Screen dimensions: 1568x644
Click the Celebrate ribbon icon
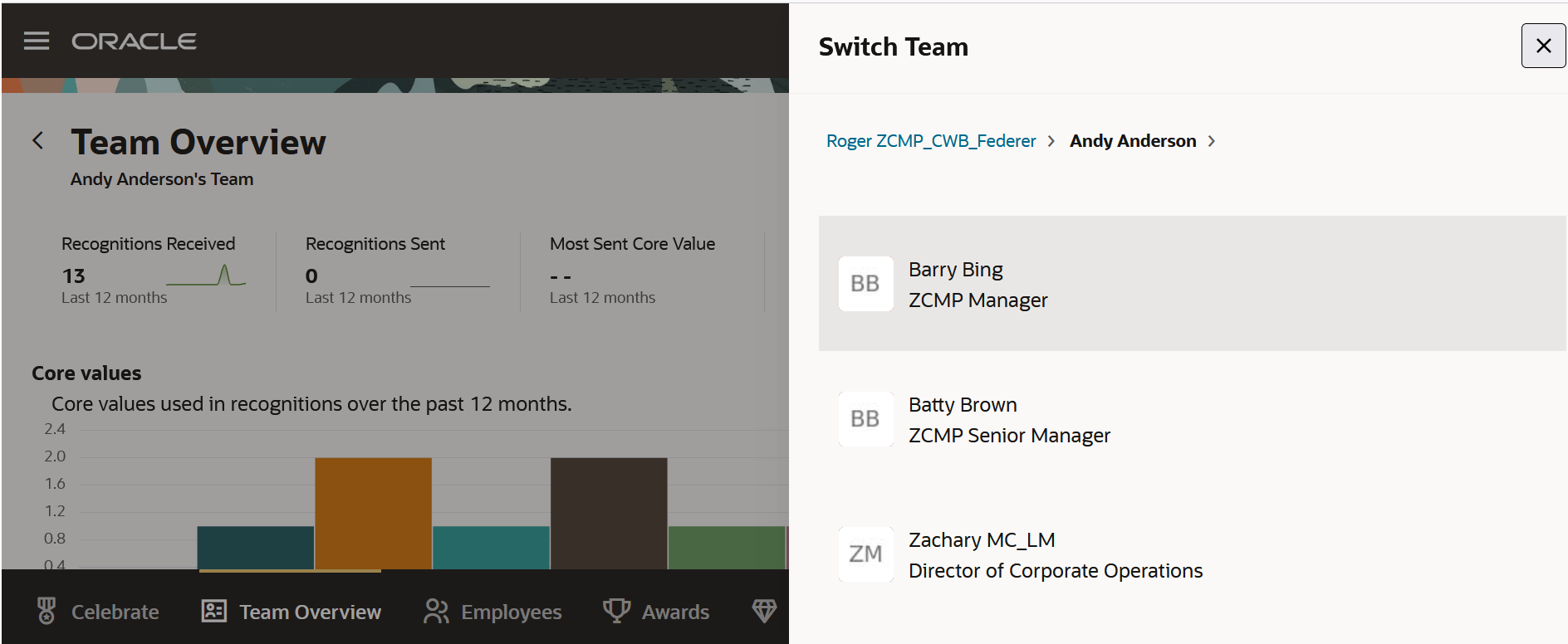[x=47, y=611]
